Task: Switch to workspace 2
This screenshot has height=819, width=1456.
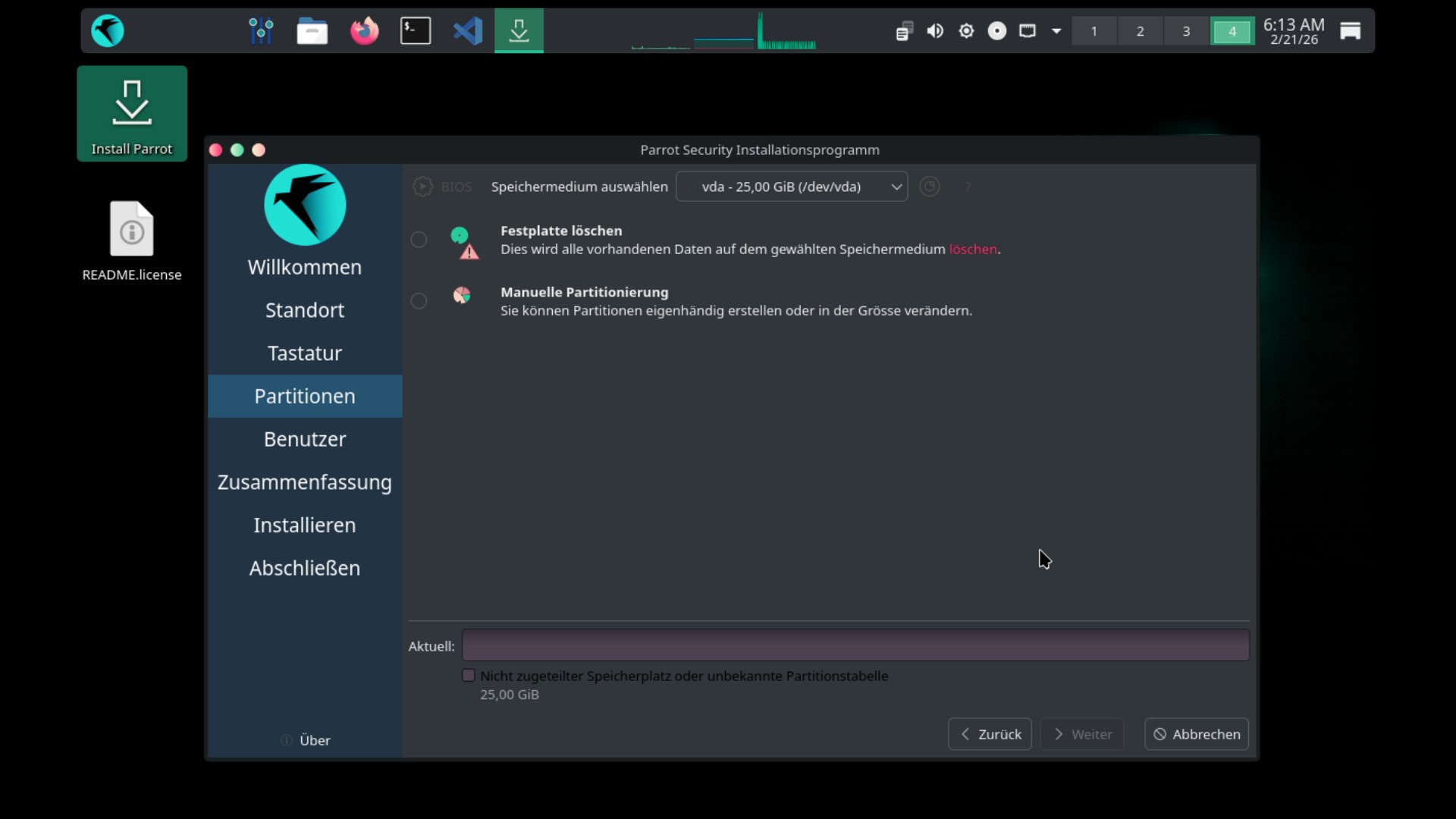Action: (x=1140, y=31)
